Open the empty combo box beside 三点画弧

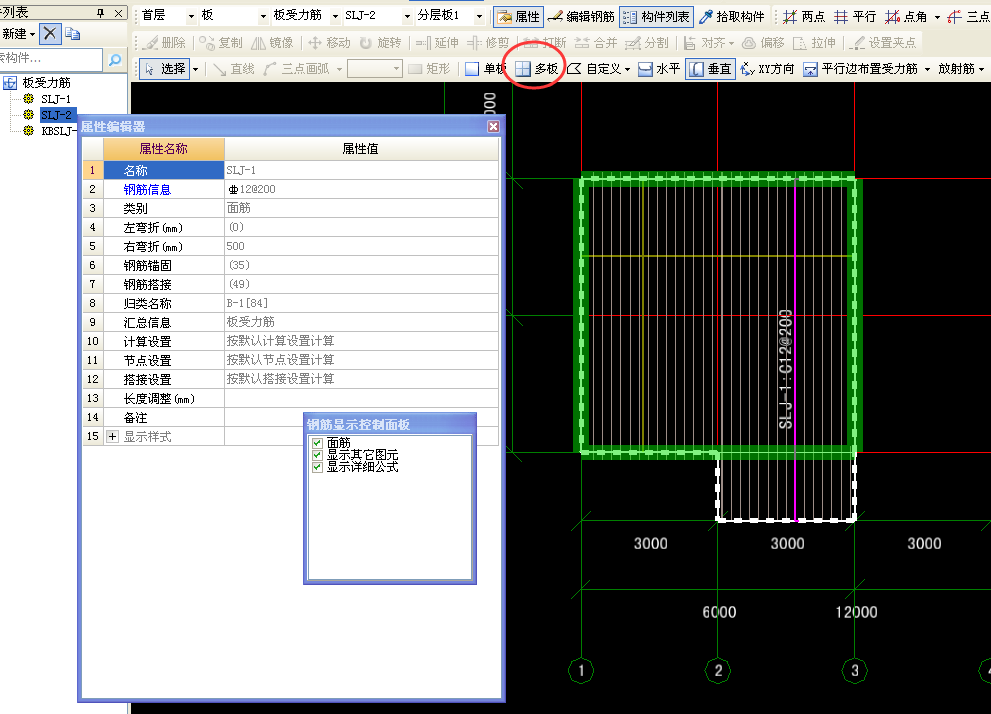375,68
